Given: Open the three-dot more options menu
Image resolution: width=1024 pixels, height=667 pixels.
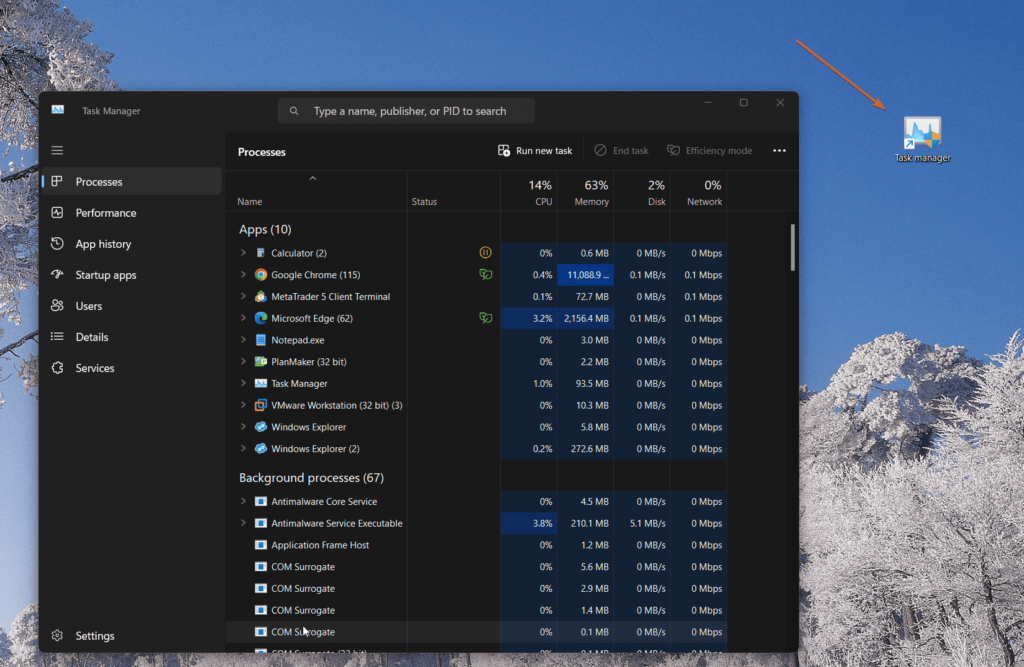Looking at the screenshot, I should coord(779,151).
